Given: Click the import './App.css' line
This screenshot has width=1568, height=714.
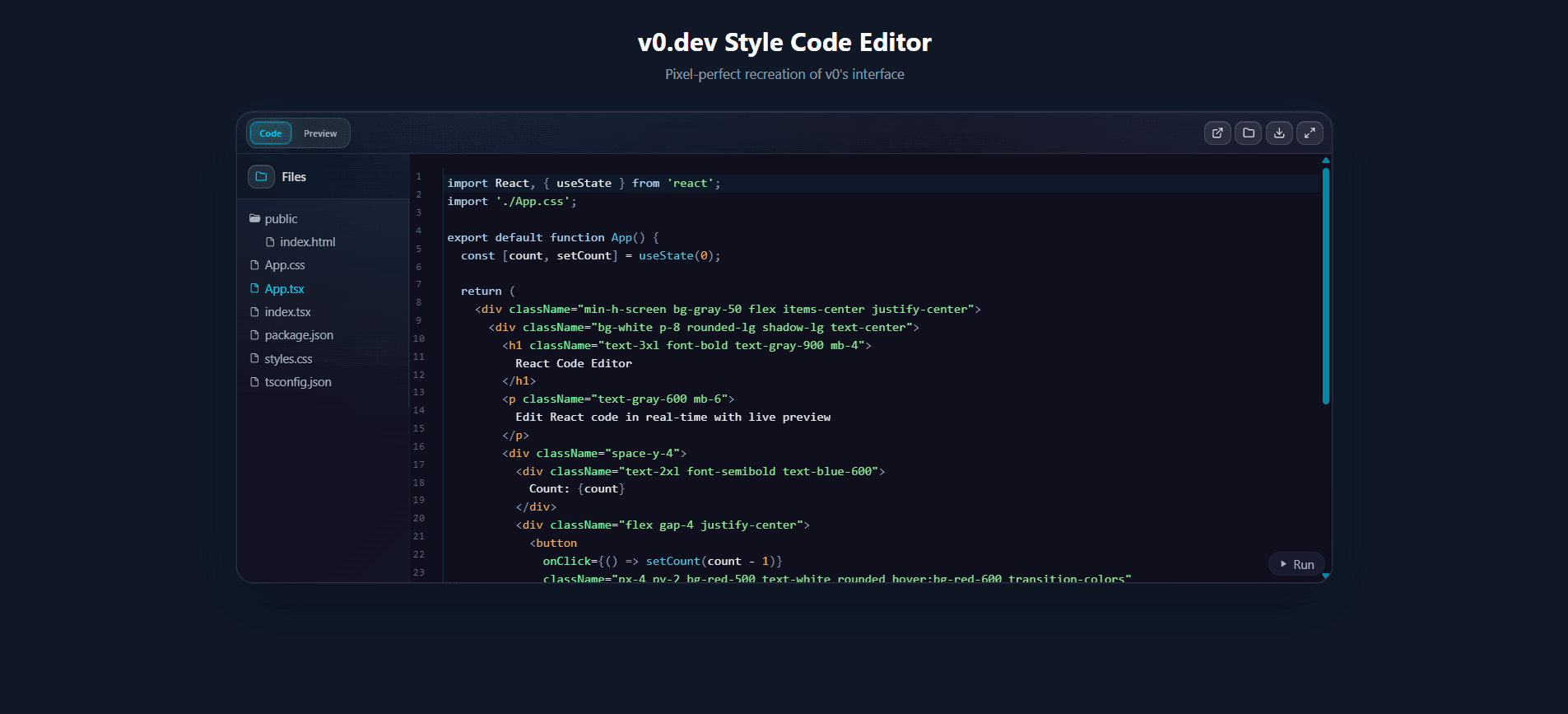Looking at the screenshot, I should [512, 201].
